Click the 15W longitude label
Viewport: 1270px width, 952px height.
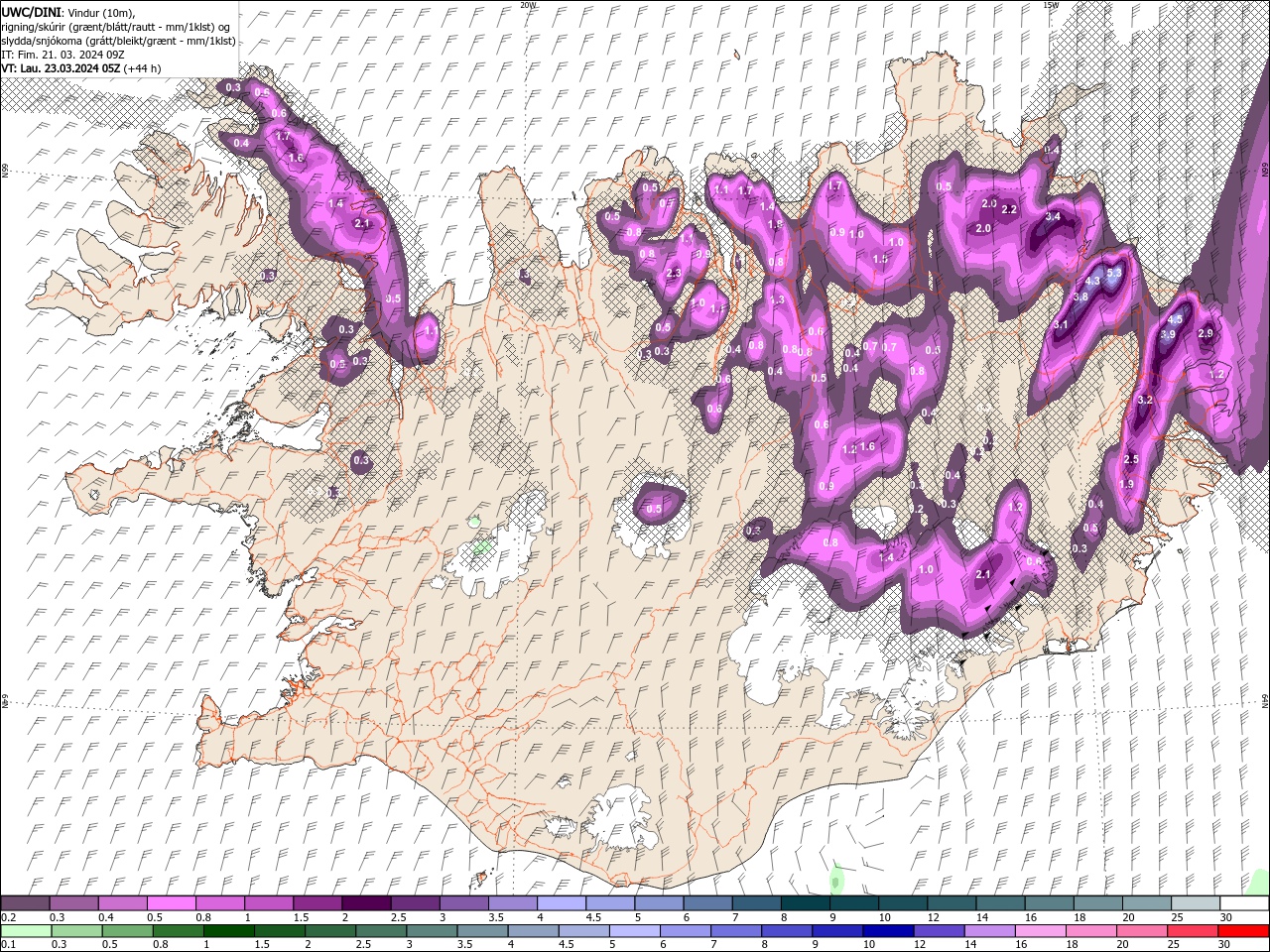(x=1051, y=5)
